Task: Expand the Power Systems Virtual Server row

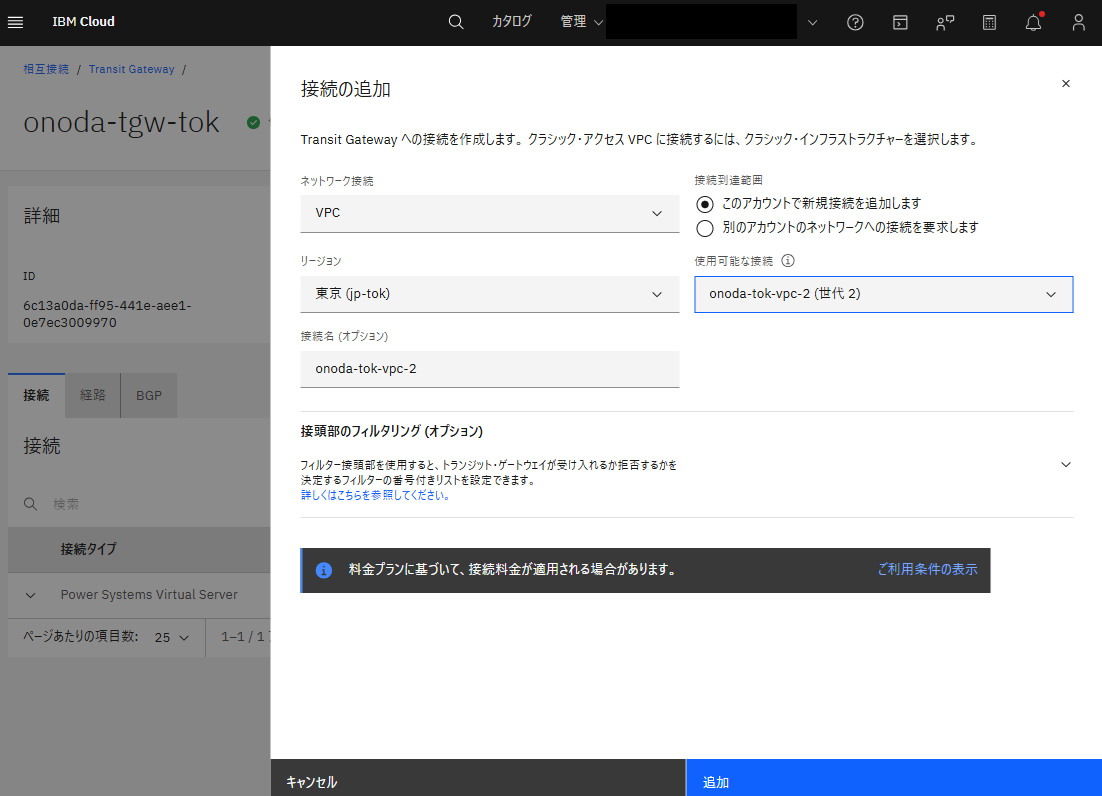Action: pos(30,595)
